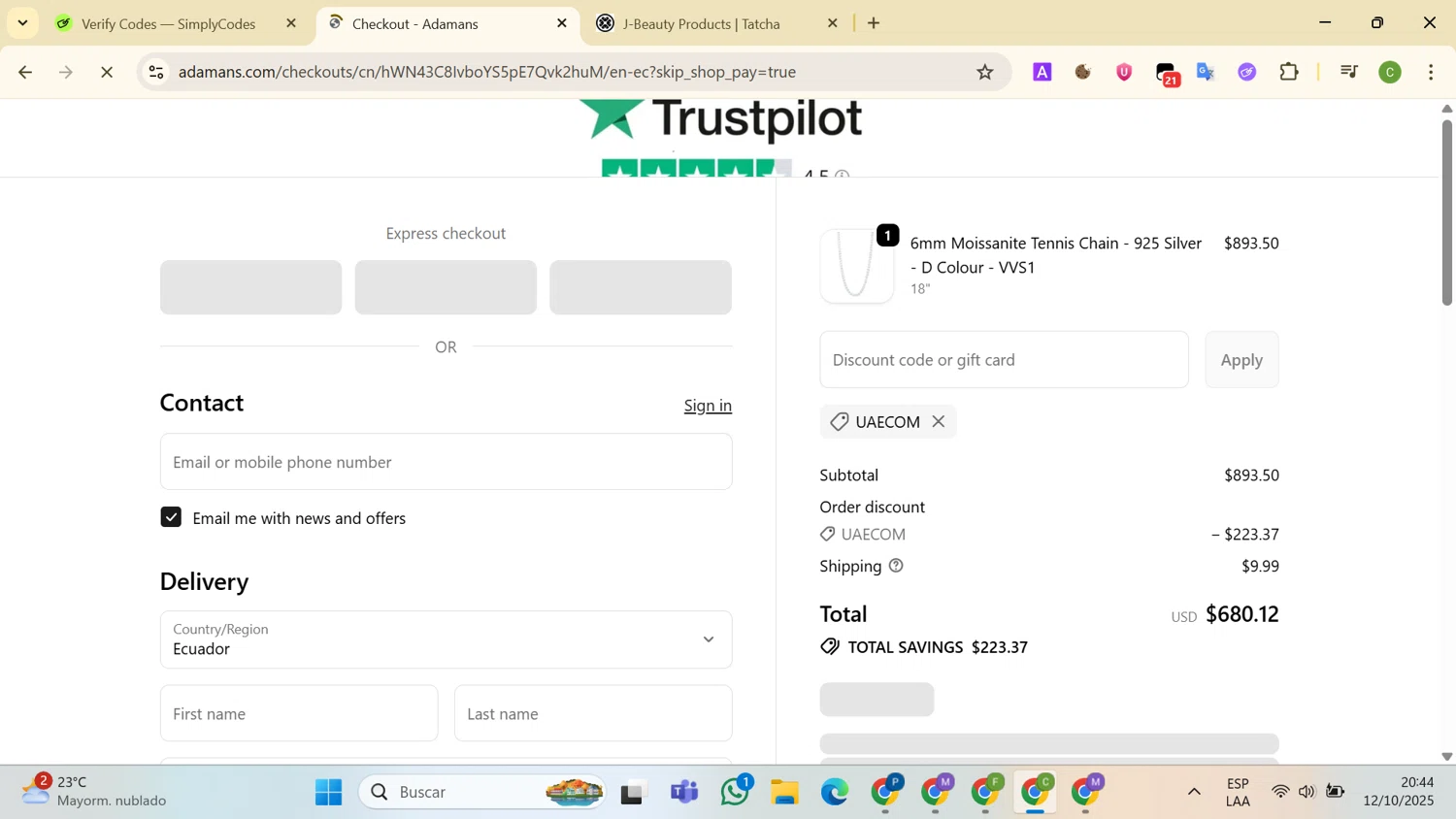Click the Total amount $680.12

[x=1242, y=614]
